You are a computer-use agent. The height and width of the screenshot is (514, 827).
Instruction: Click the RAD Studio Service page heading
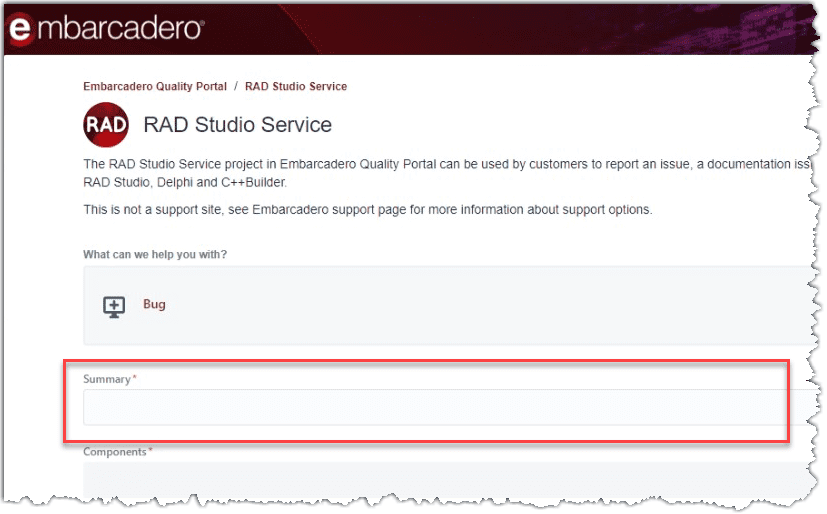(237, 125)
